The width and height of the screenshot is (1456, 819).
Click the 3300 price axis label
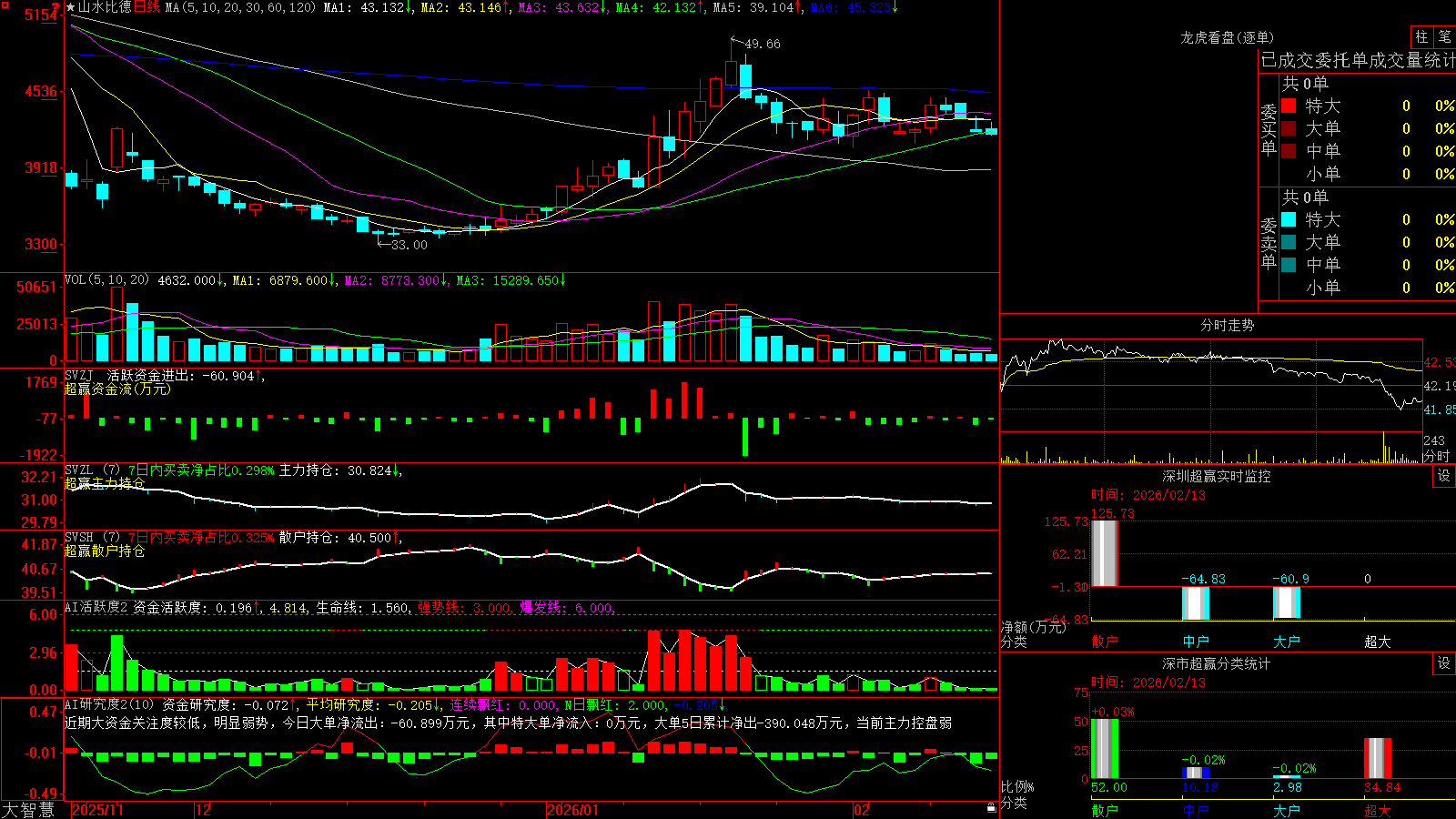pyautogui.click(x=42, y=244)
